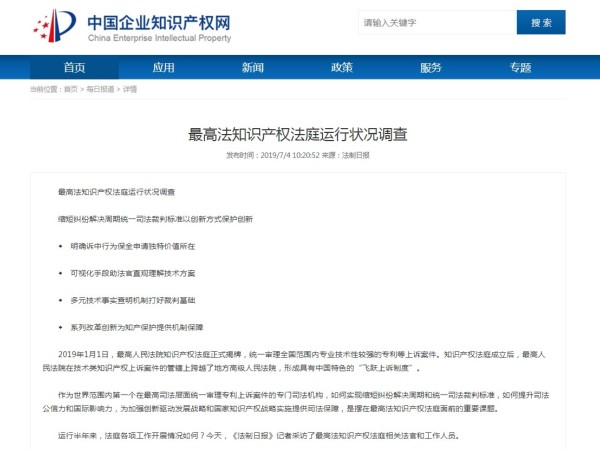
Task: Click bullet item 多元技术事实查明机制打好裁判基础
Action: pos(133,299)
